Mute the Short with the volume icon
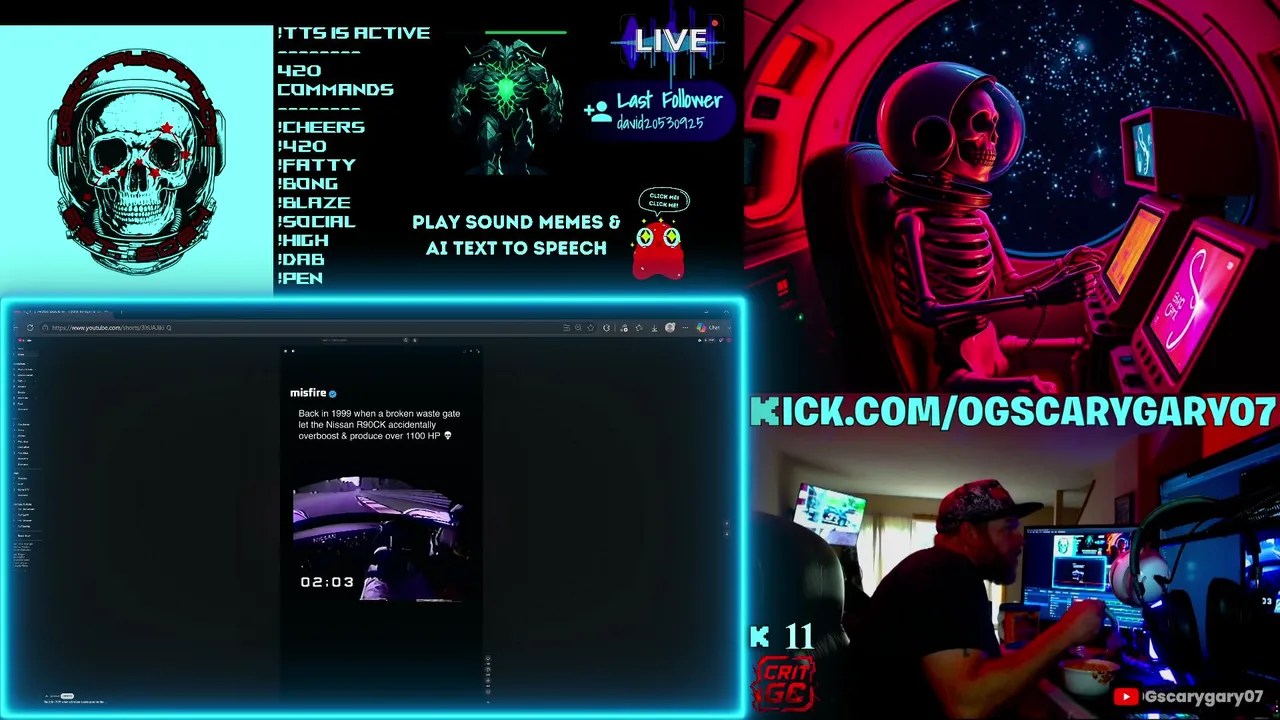The width and height of the screenshot is (1280, 720). tap(292, 351)
